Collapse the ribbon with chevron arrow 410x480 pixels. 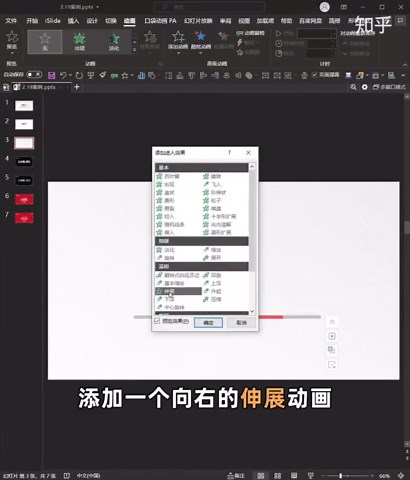pos(405,65)
